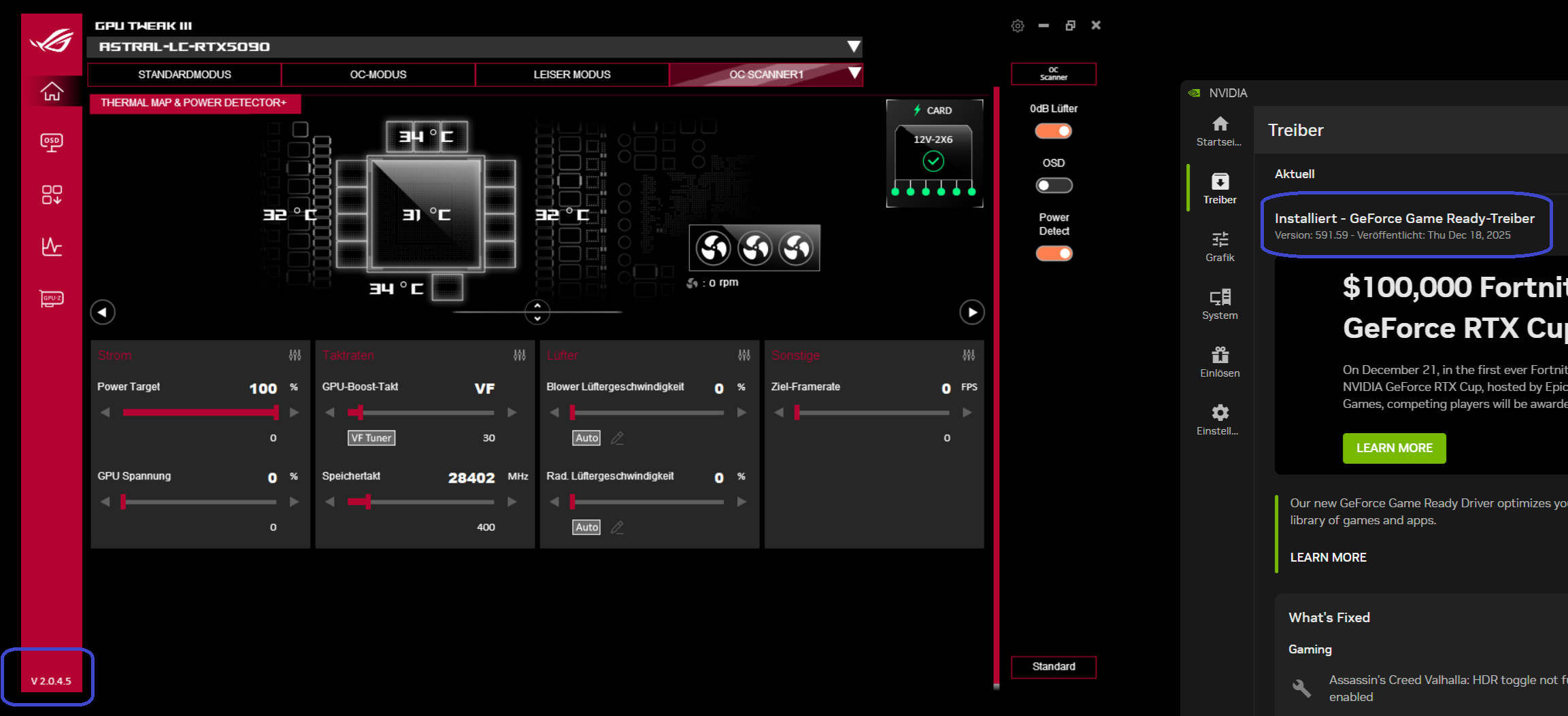Adjust the GPU Spannung slider
Viewport: 1568px width, 716px height.
tap(199, 502)
